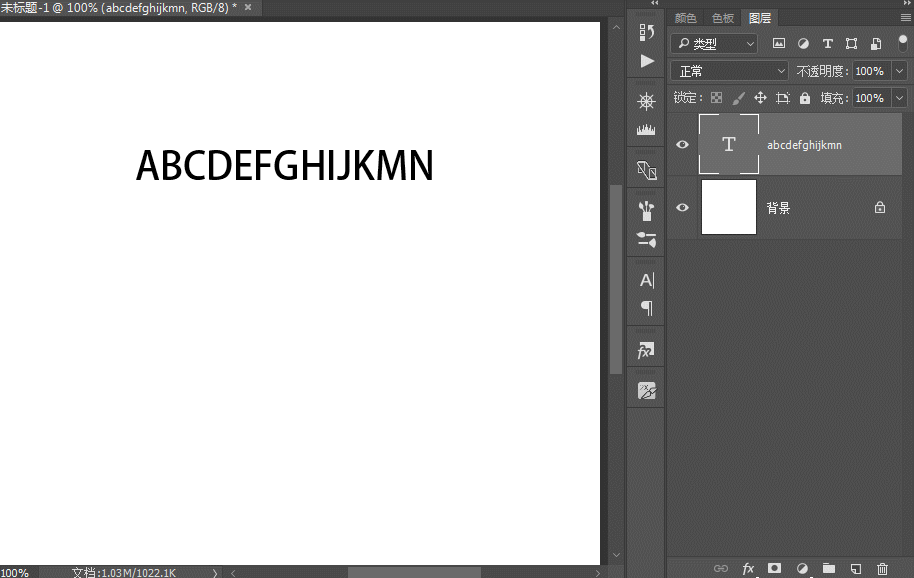Open the Styles panel fx icon
The height and width of the screenshot is (578, 914).
pos(646,350)
